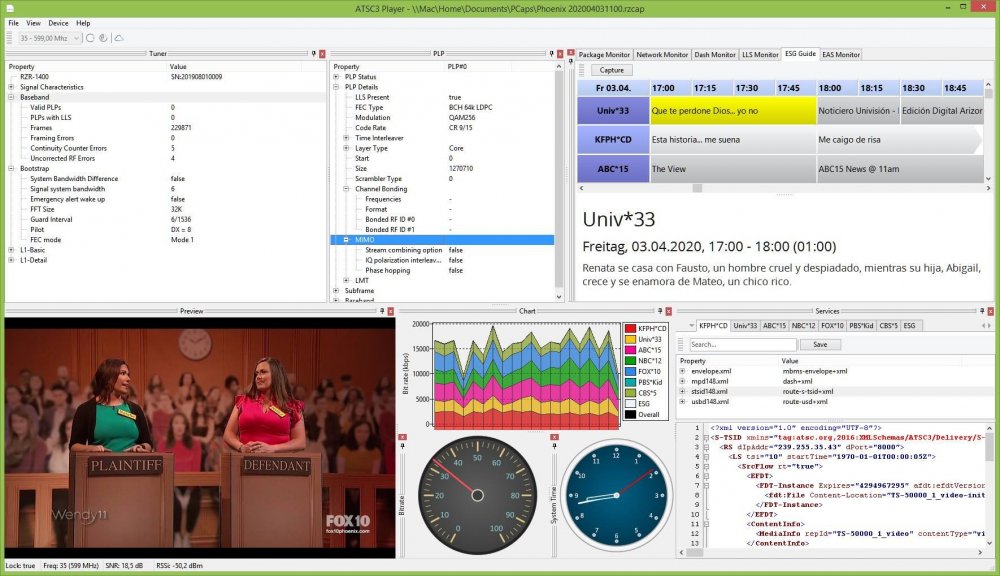Pin the Tuner panel

[x=312, y=53]
